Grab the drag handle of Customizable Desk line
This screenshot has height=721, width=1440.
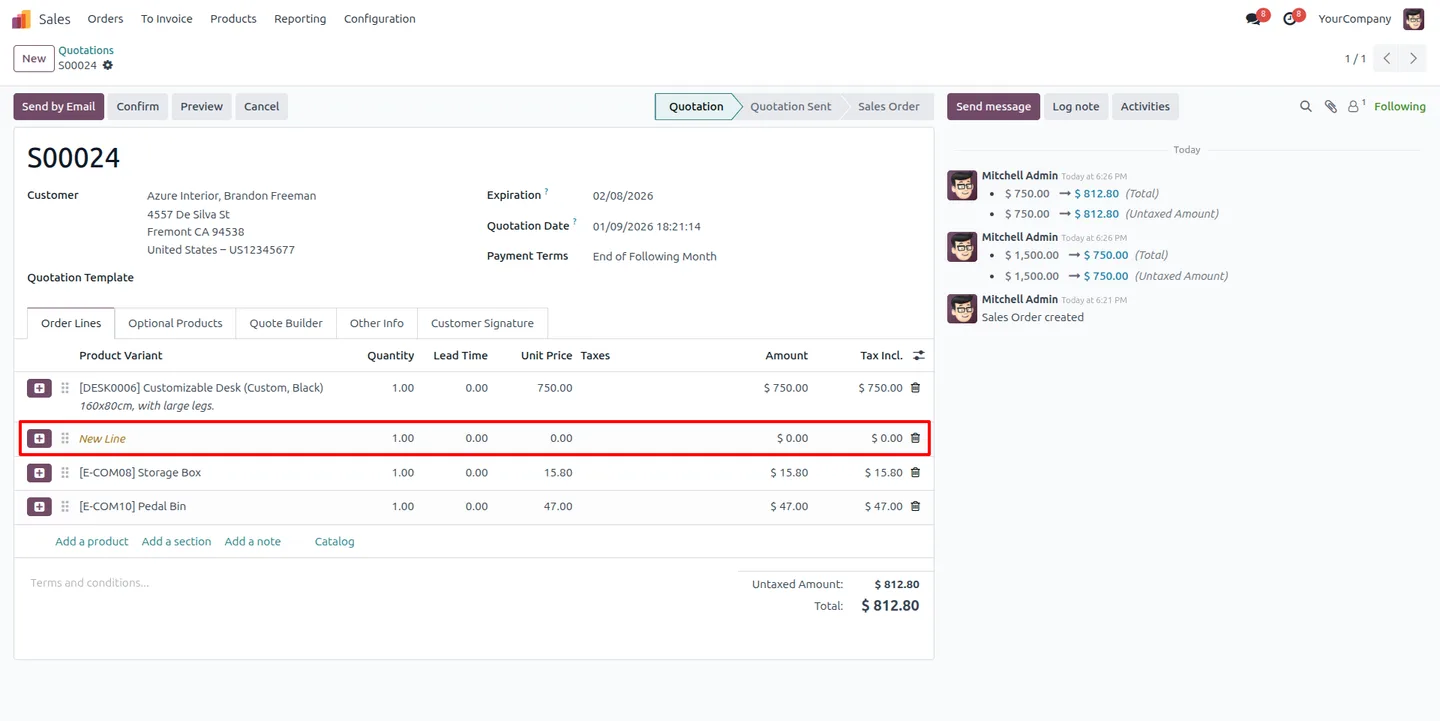coord(65,388)
